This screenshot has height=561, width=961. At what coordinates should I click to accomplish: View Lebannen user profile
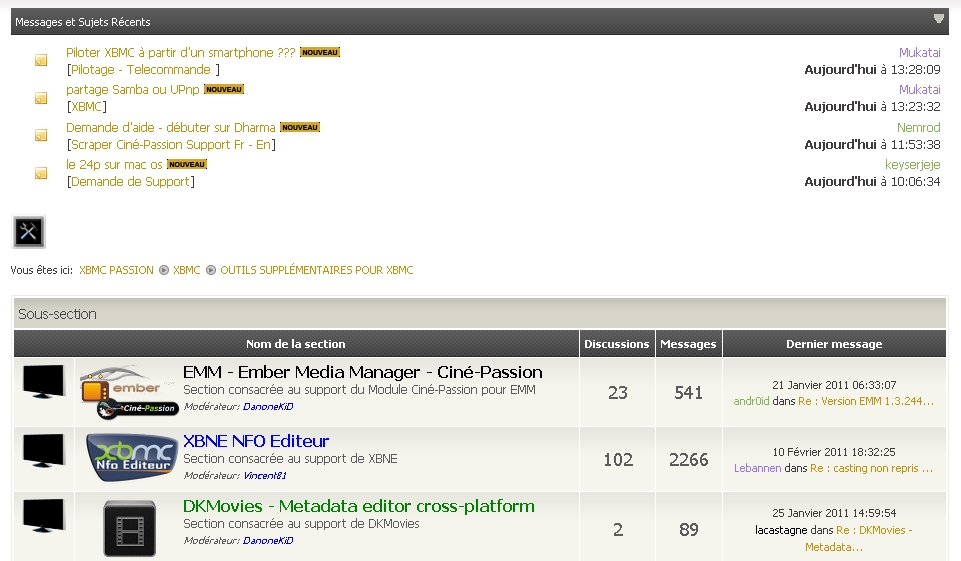[758, 468]
